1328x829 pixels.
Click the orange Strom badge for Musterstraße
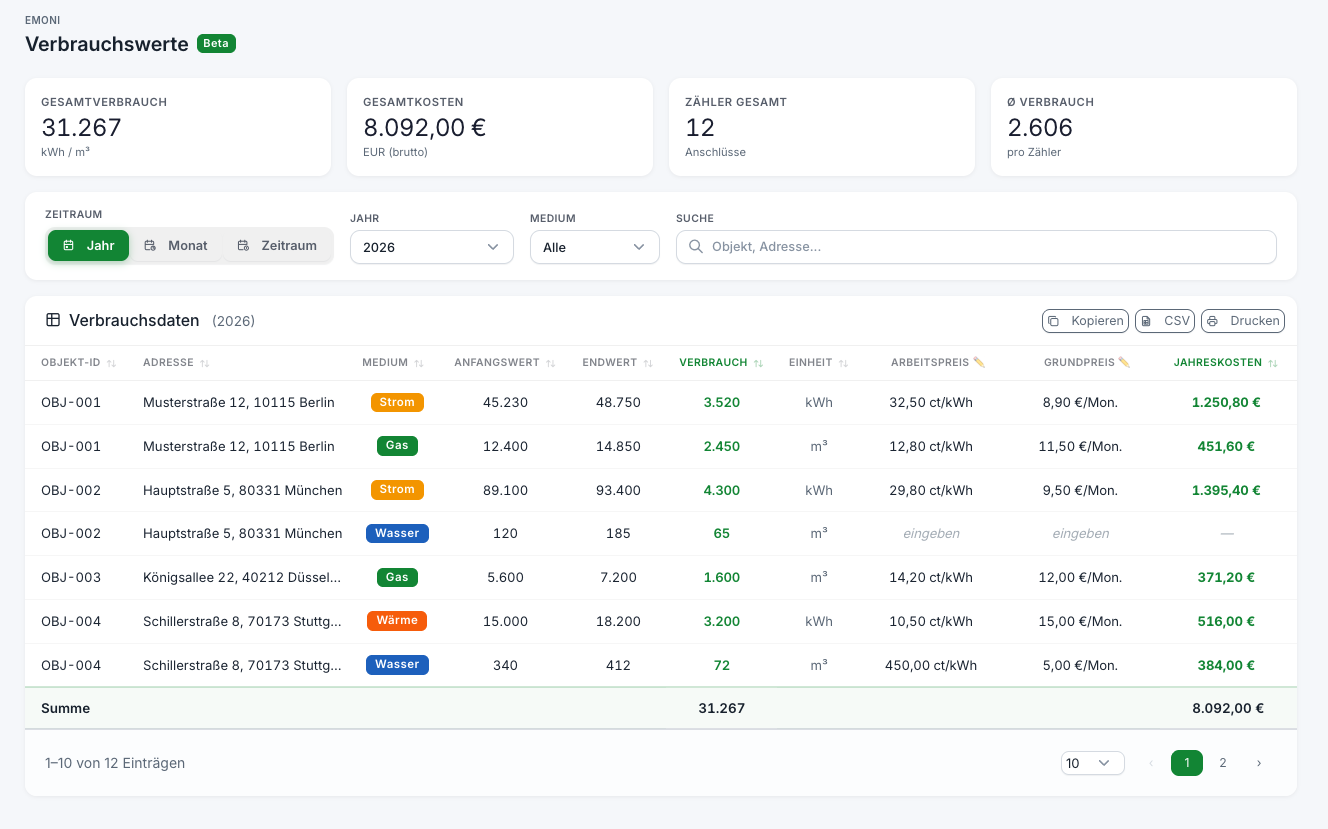(397, 402)
